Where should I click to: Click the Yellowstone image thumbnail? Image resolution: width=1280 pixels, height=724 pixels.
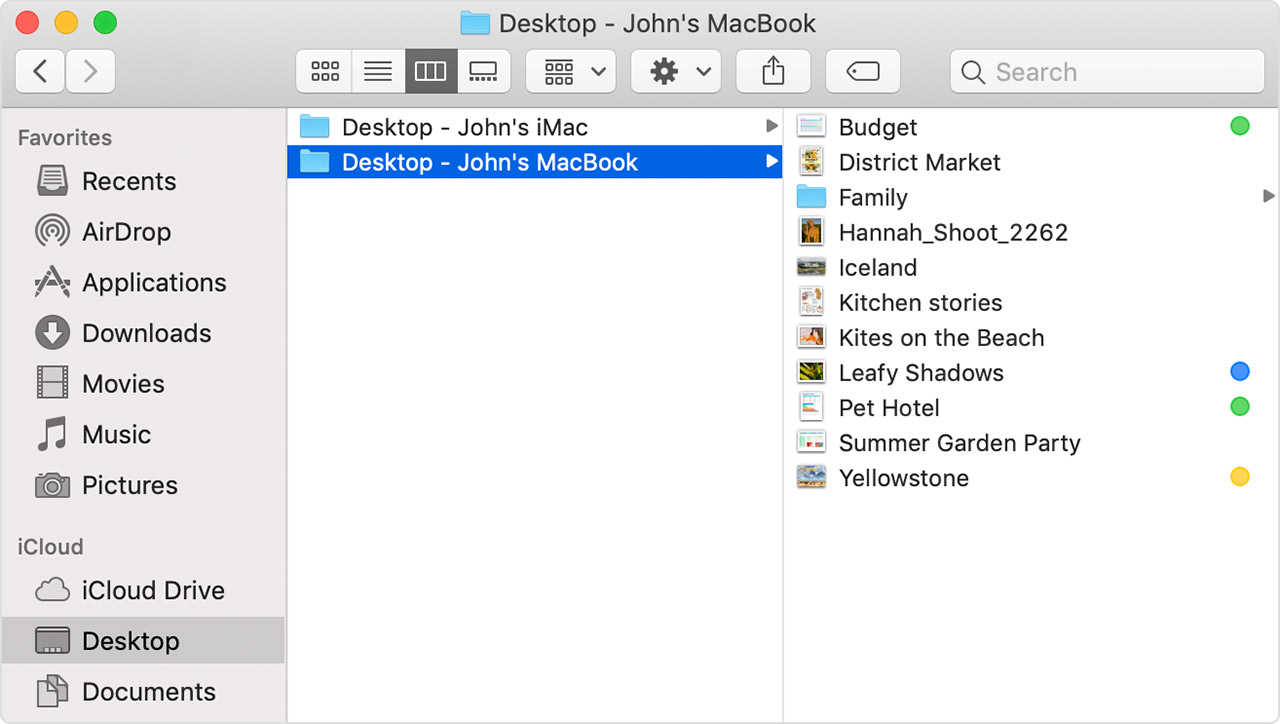(x=811, y=476)
